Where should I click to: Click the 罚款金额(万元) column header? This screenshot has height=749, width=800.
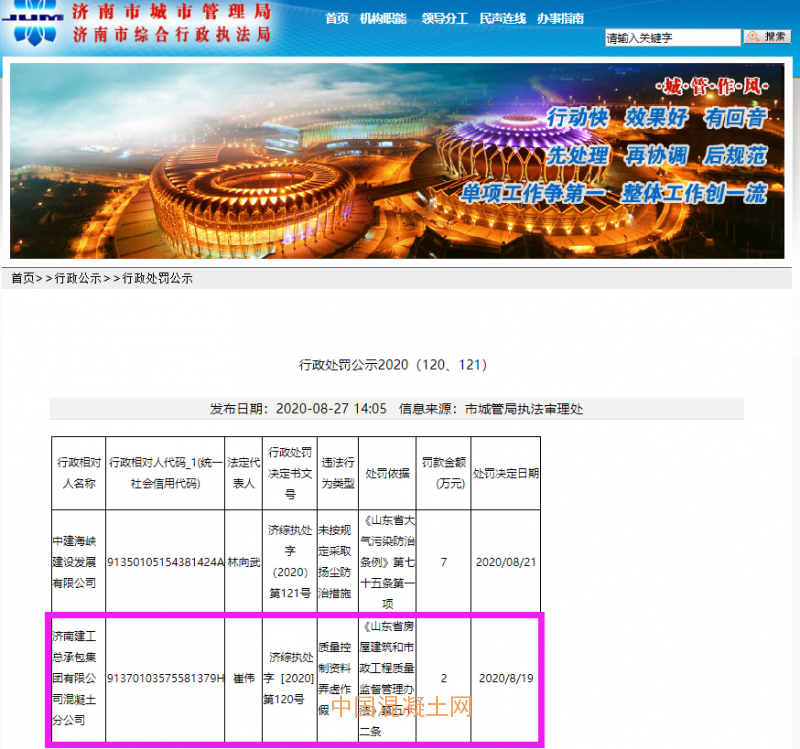coord(443,472)
